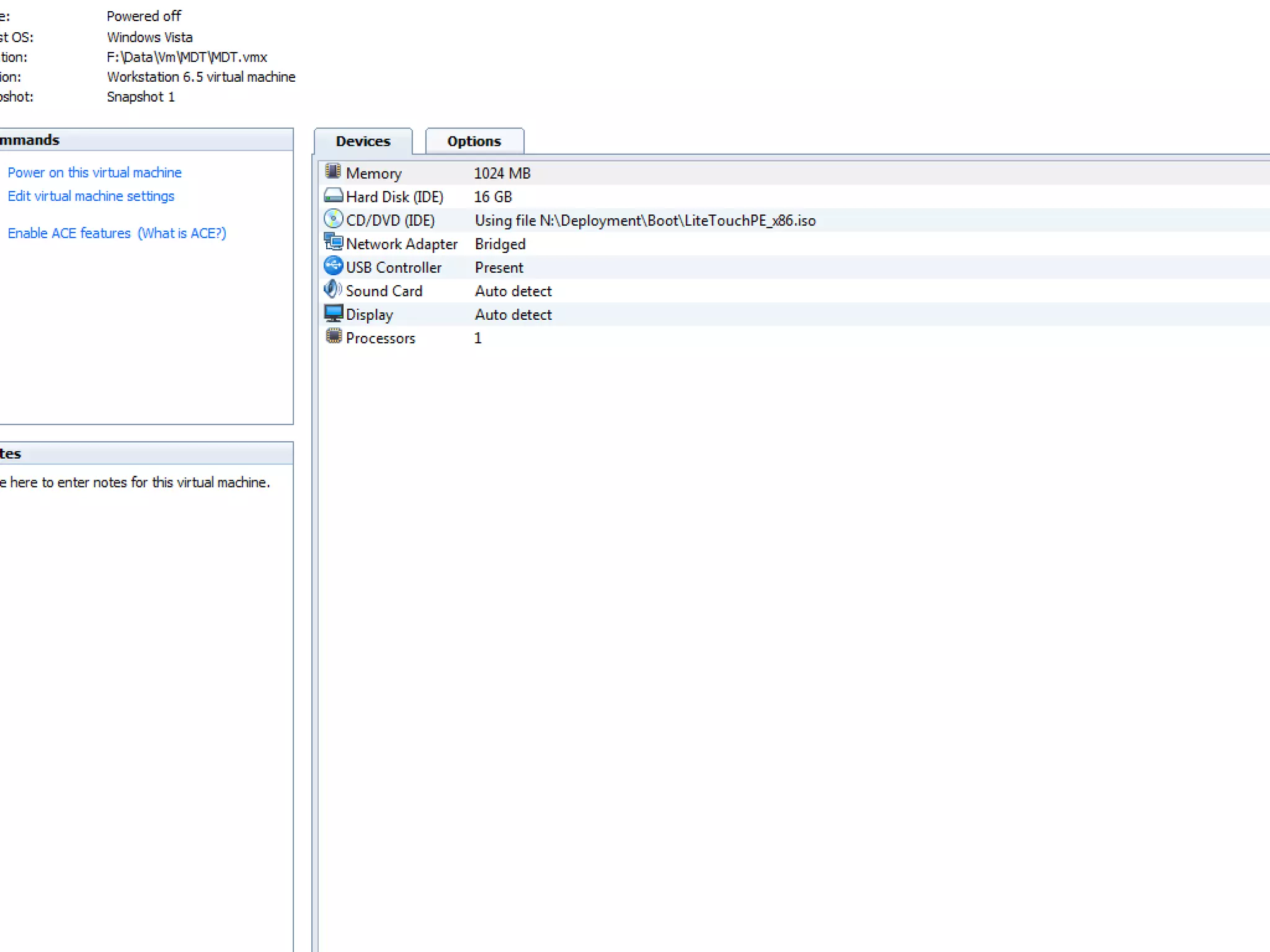Image resolution: width=1270 pixels, height=952 pixels.
Task: Click the 16 GB hard disk value
Action: point(493,197)
